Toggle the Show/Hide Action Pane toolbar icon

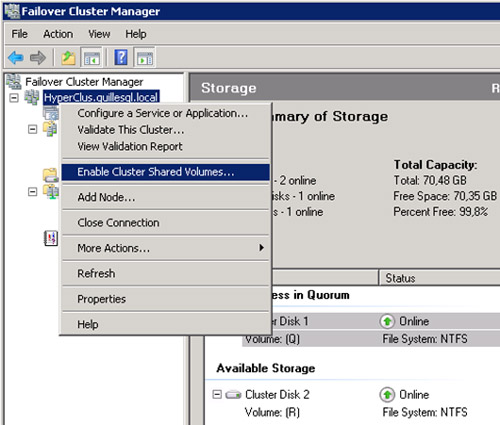tap(145, 58)
